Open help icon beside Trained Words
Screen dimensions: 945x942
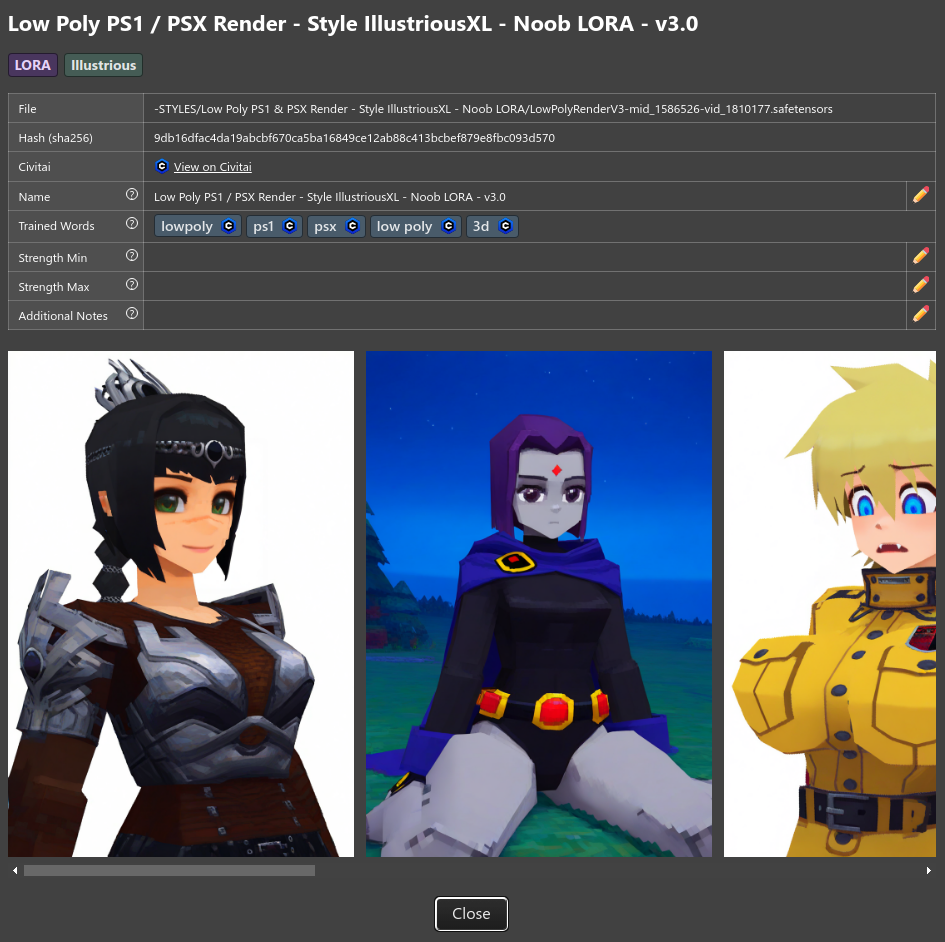click(131, 224)
